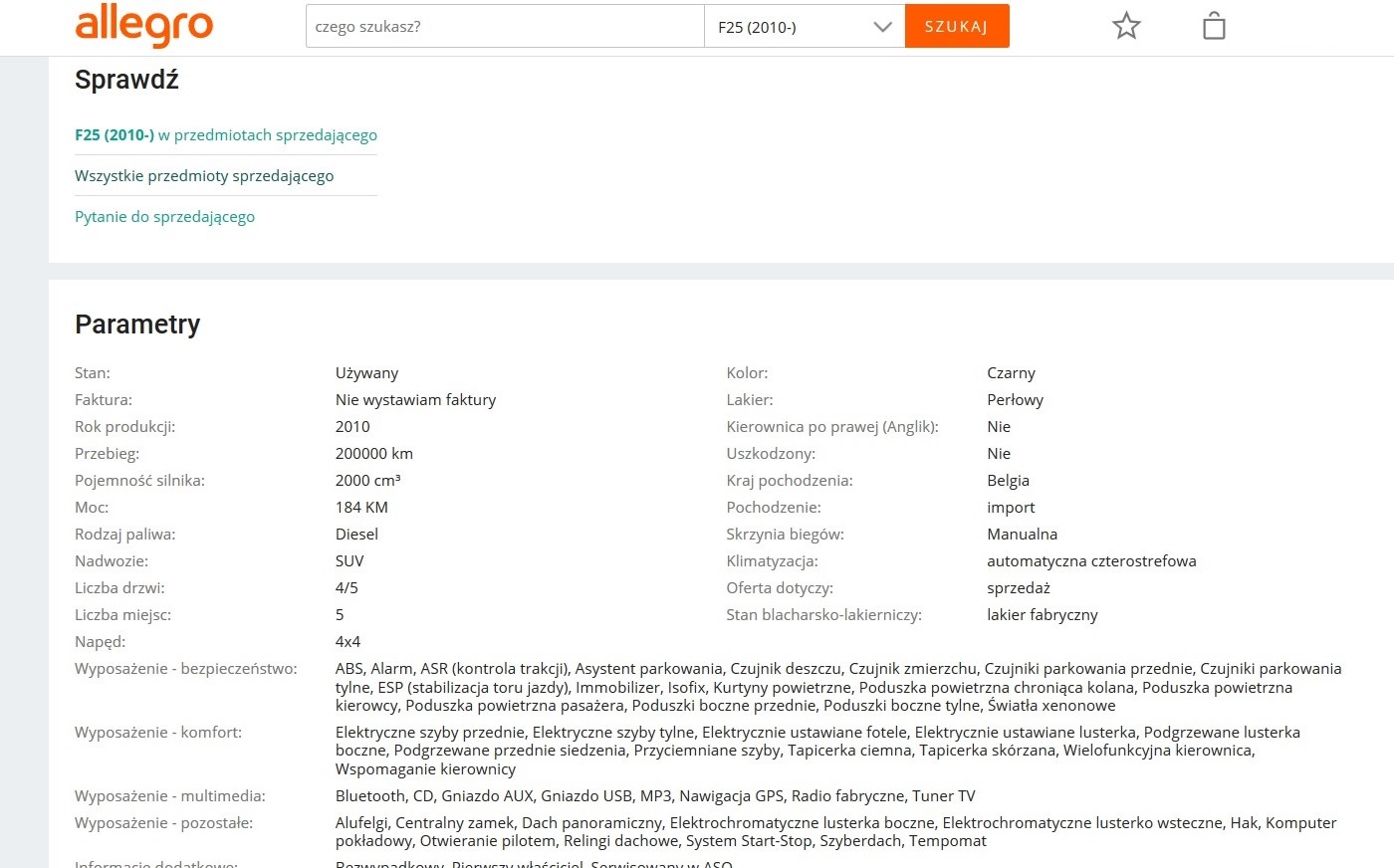Select body type value 'SUV'
This screenshot has height=868, width=1394.
(349, 561)
